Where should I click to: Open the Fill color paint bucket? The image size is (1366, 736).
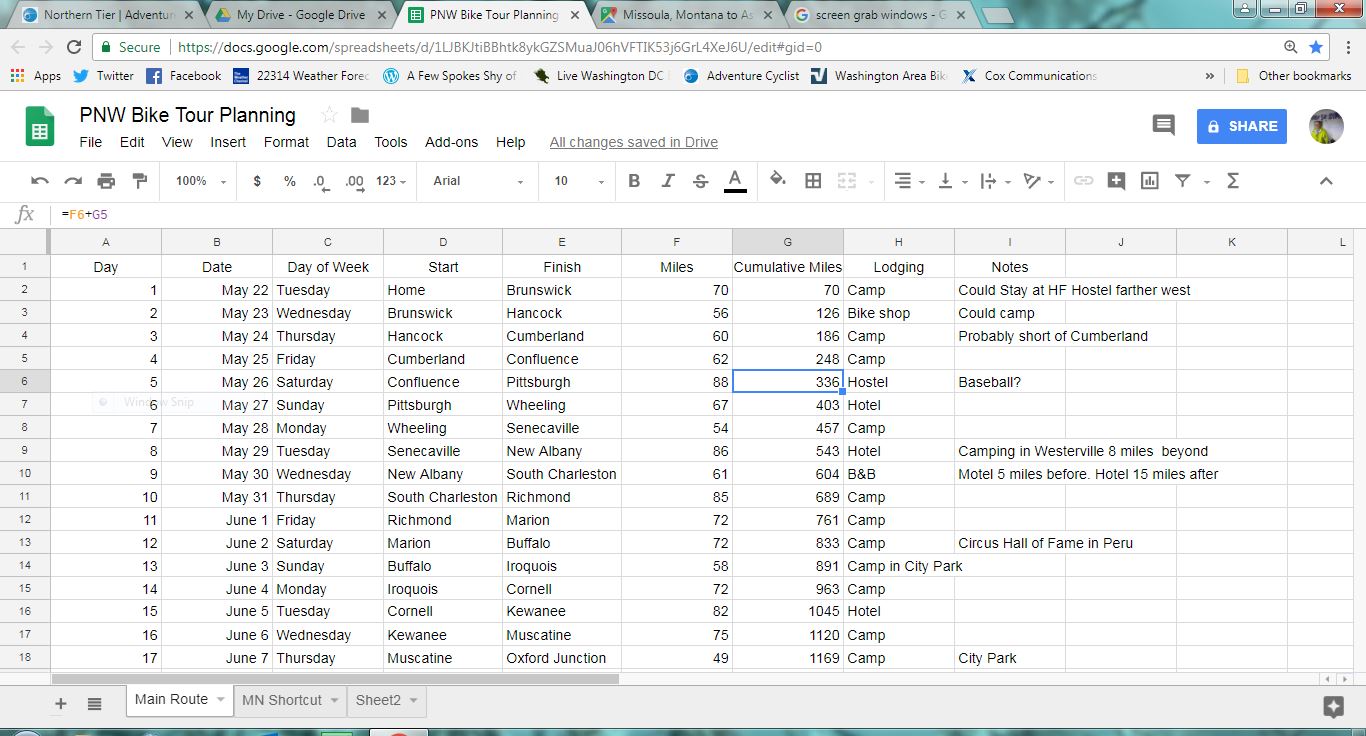[777, 181]
